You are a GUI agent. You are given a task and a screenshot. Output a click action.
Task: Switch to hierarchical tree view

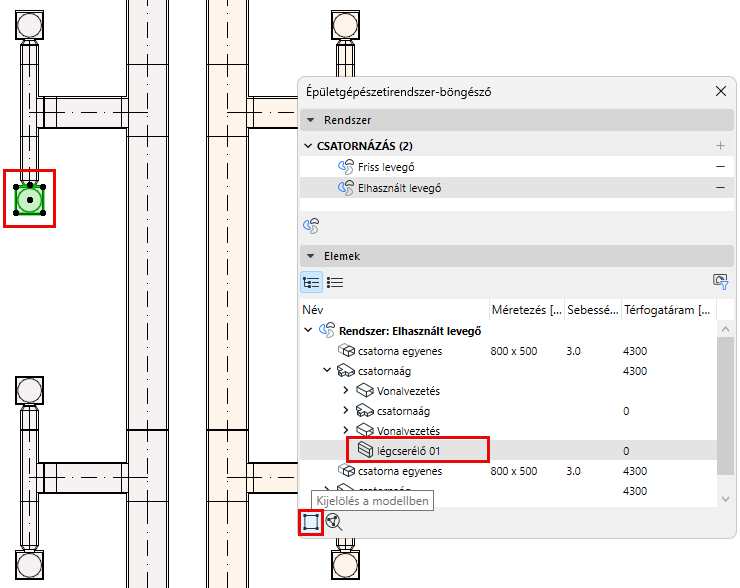click(311, 283)
